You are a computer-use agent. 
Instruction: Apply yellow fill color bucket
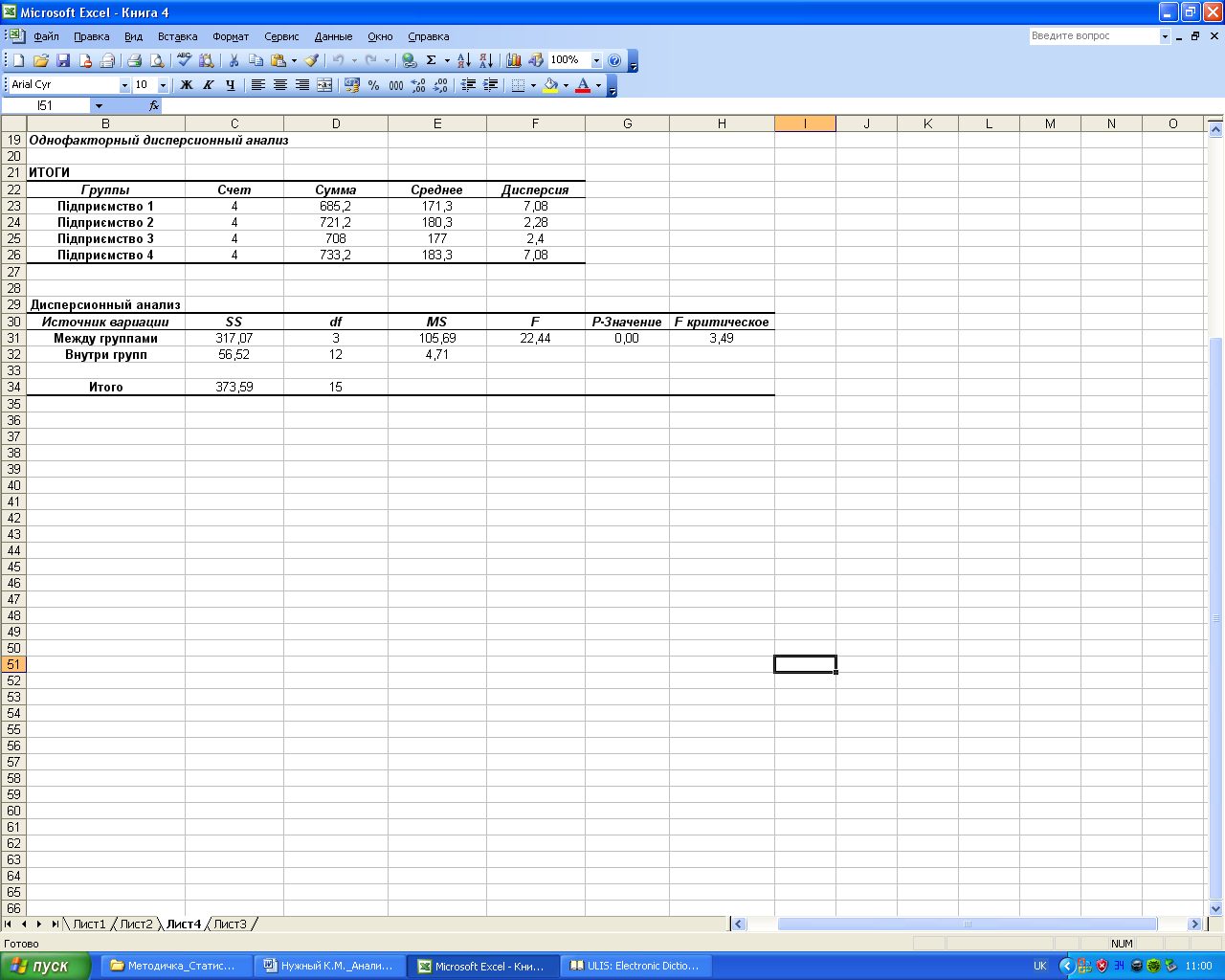point(550,85)
